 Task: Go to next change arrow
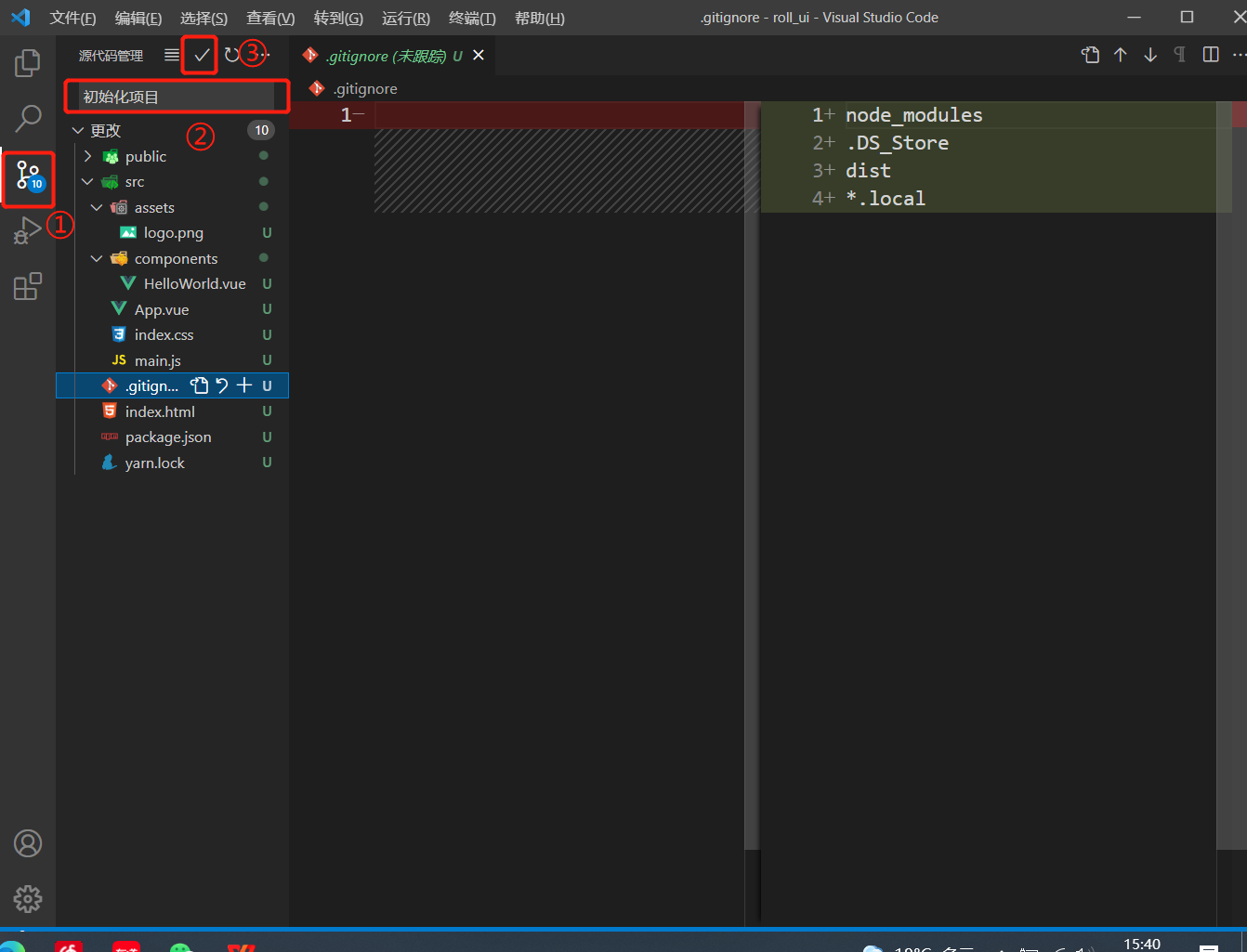click(x=1150, y=55)
